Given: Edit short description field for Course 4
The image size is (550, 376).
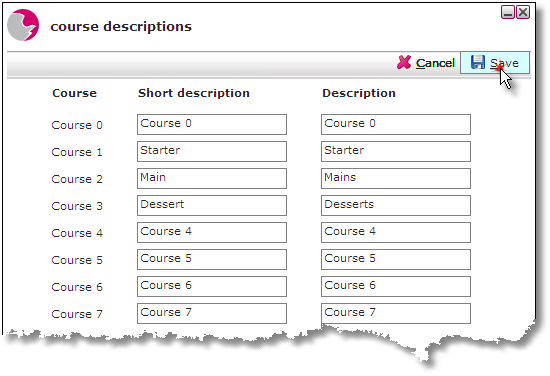Looking at the screenshot, I should point(212,232).
